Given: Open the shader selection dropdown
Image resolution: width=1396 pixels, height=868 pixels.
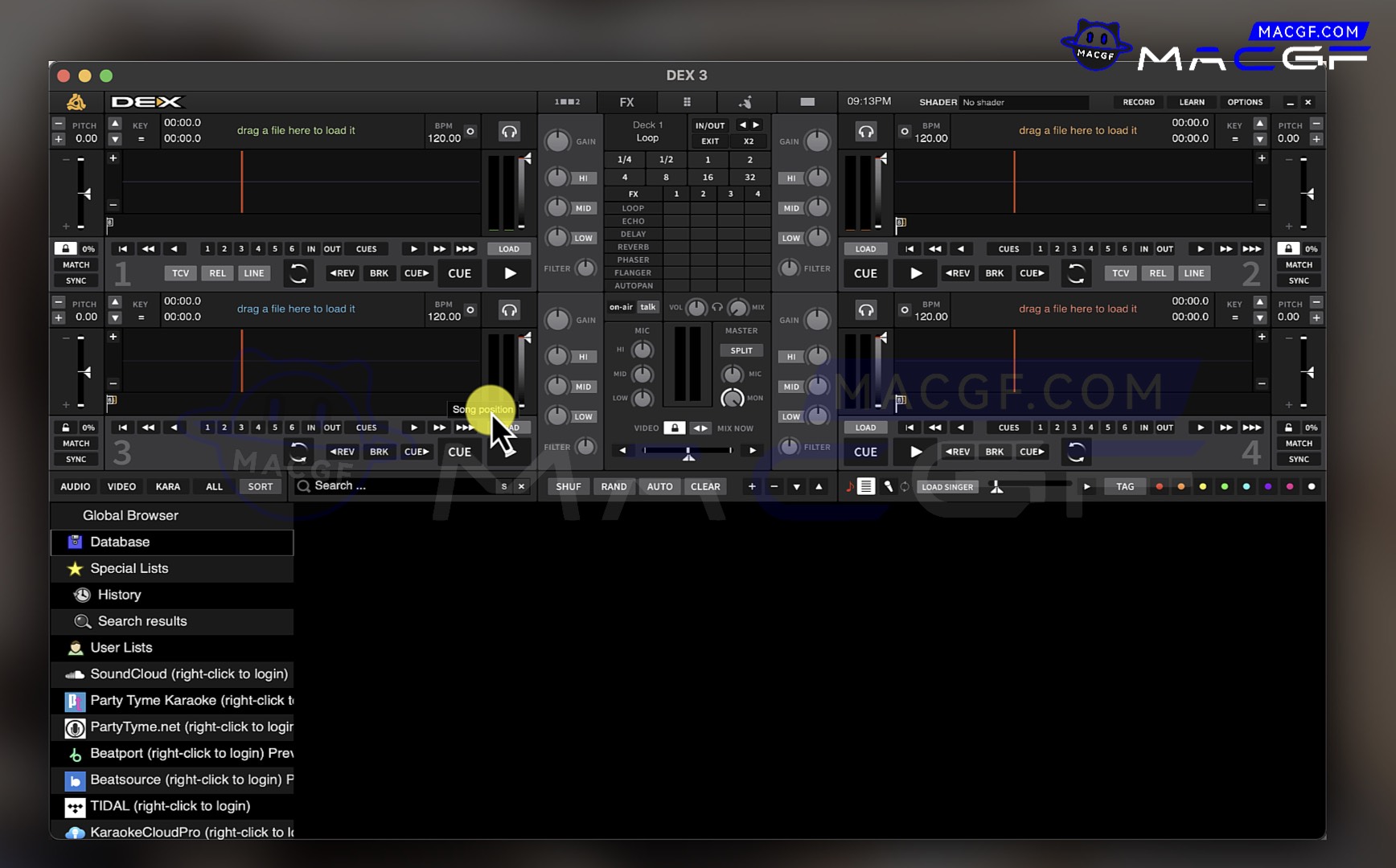Looking at the screenshot, I should [x=1024, y=102].
